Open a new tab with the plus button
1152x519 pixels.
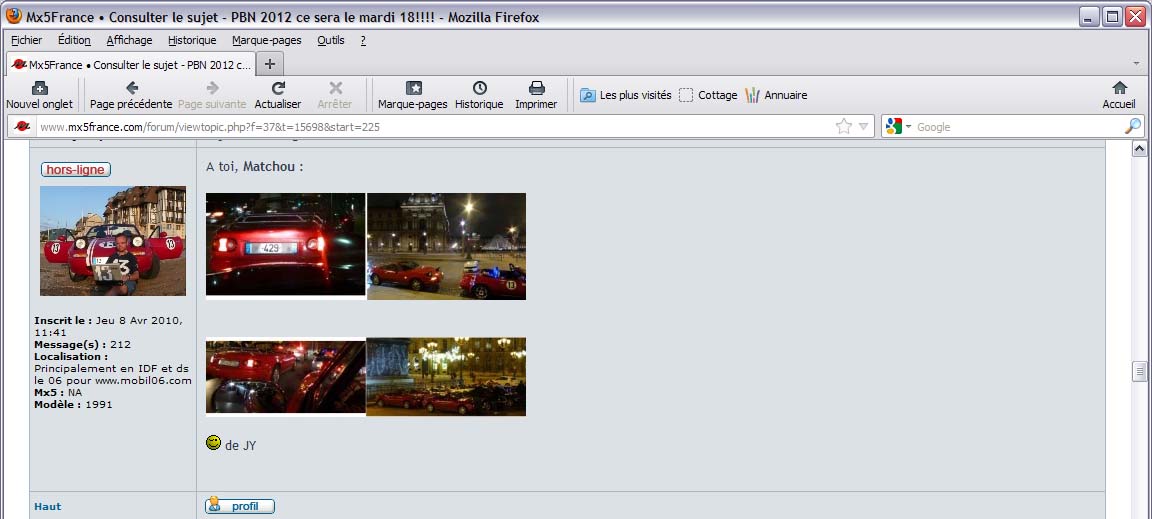click(270, 64)
